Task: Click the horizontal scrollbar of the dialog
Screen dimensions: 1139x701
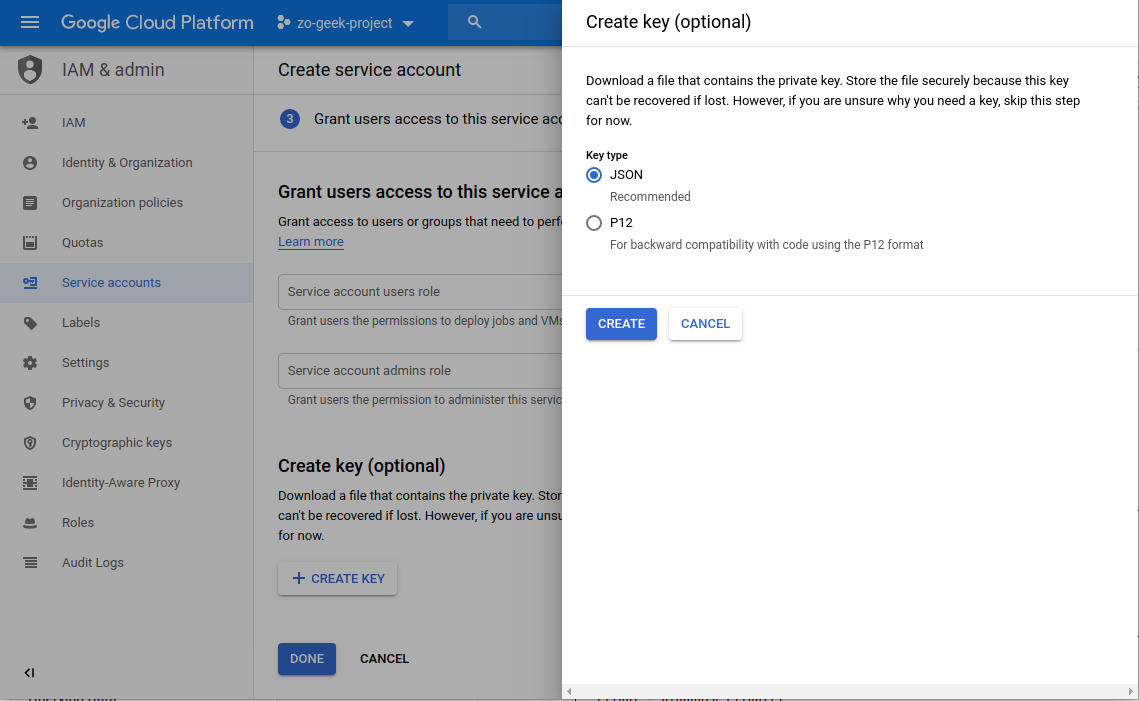Action: [850, 692]
